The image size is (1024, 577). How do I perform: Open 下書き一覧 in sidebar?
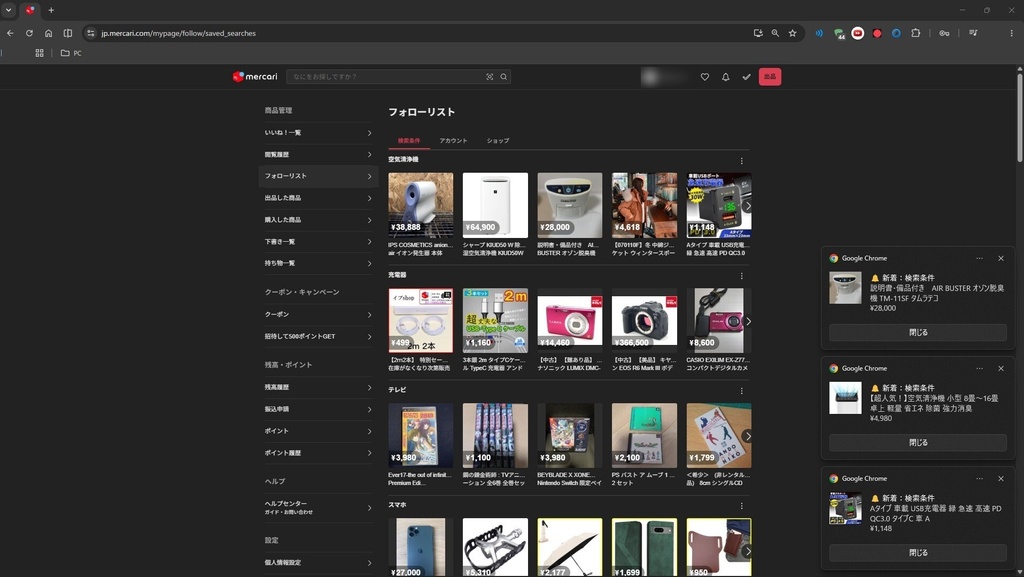[318, 242]
